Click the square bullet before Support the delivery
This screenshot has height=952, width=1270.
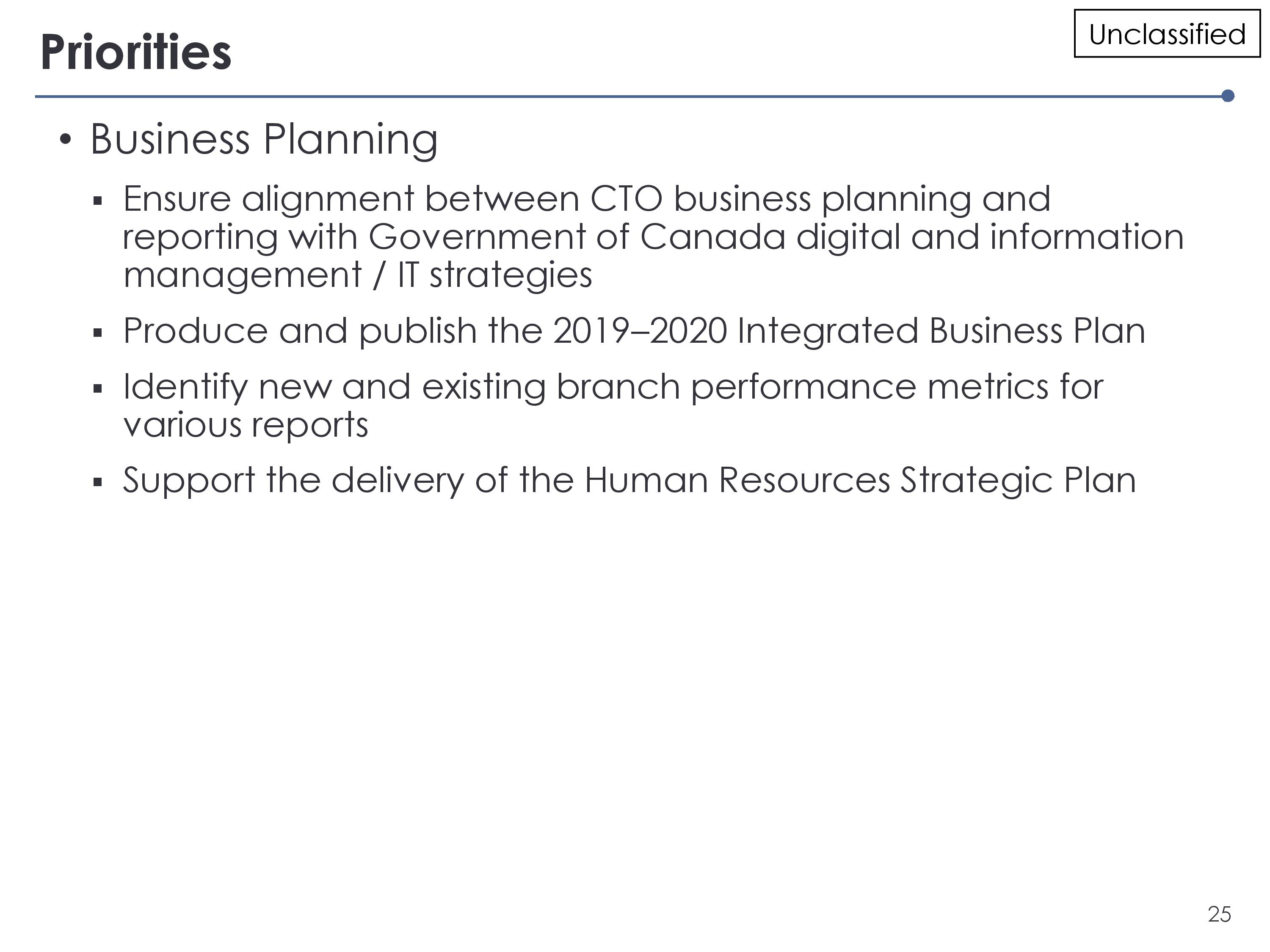click(x=98, y=482)
